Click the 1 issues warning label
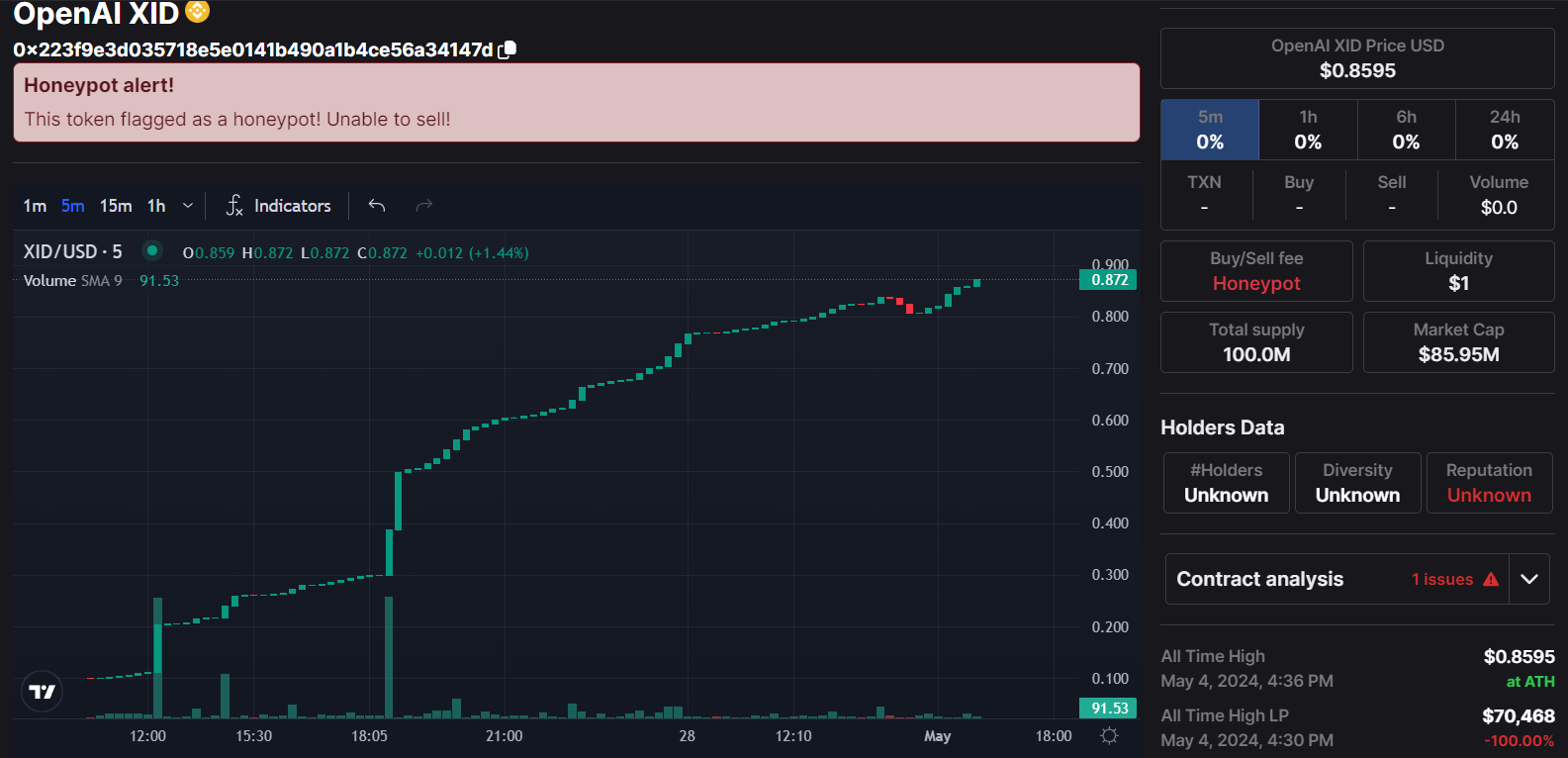The height and width of the screenshot is (758, 1568). [x=1442, y=579]
